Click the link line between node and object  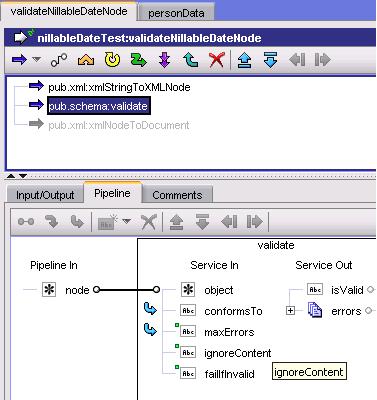[126, 290]
